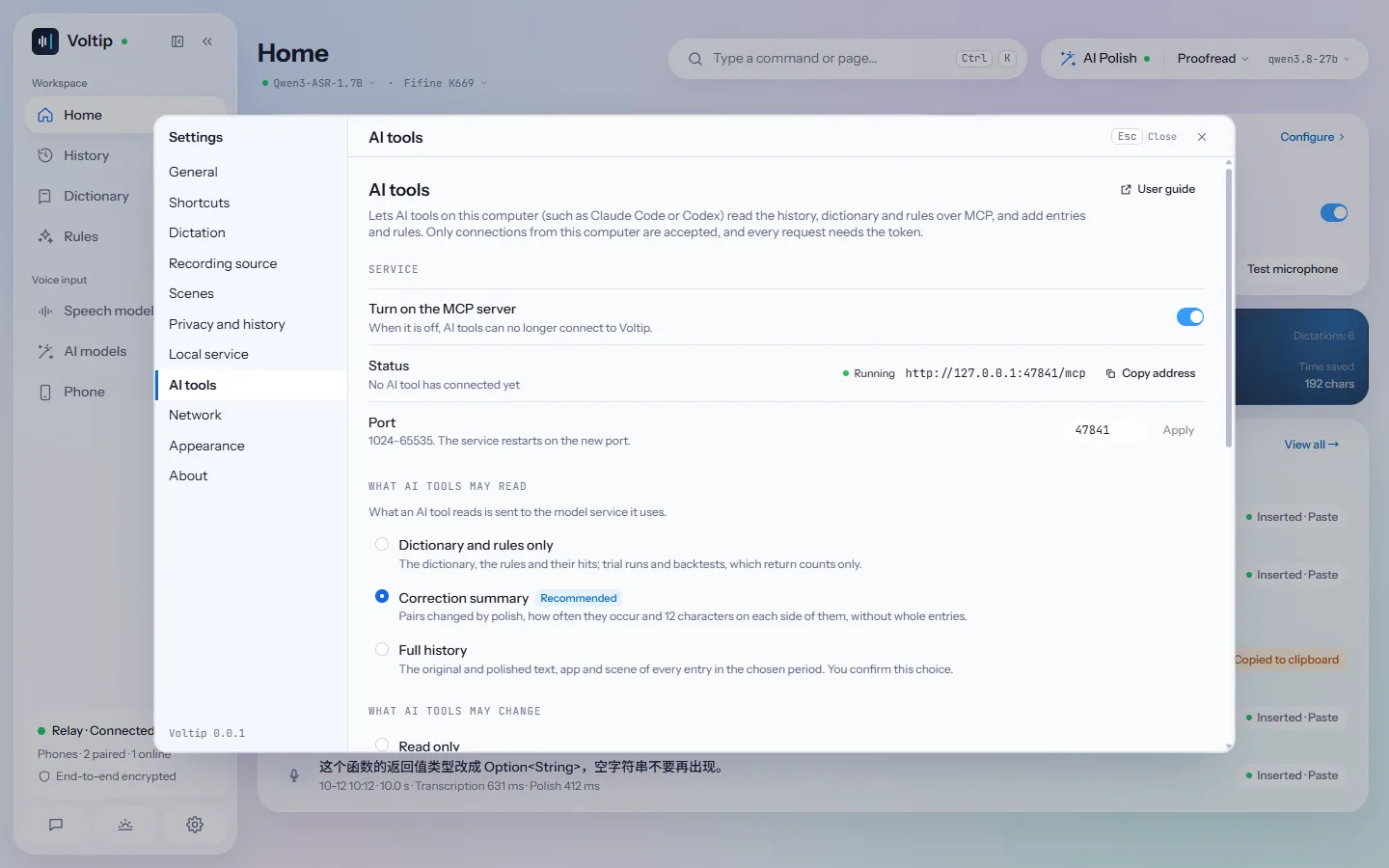This screenshot has width=1389, height=868.
Task: Open Shortcuts settings section
Action: (x=251, y=203)
